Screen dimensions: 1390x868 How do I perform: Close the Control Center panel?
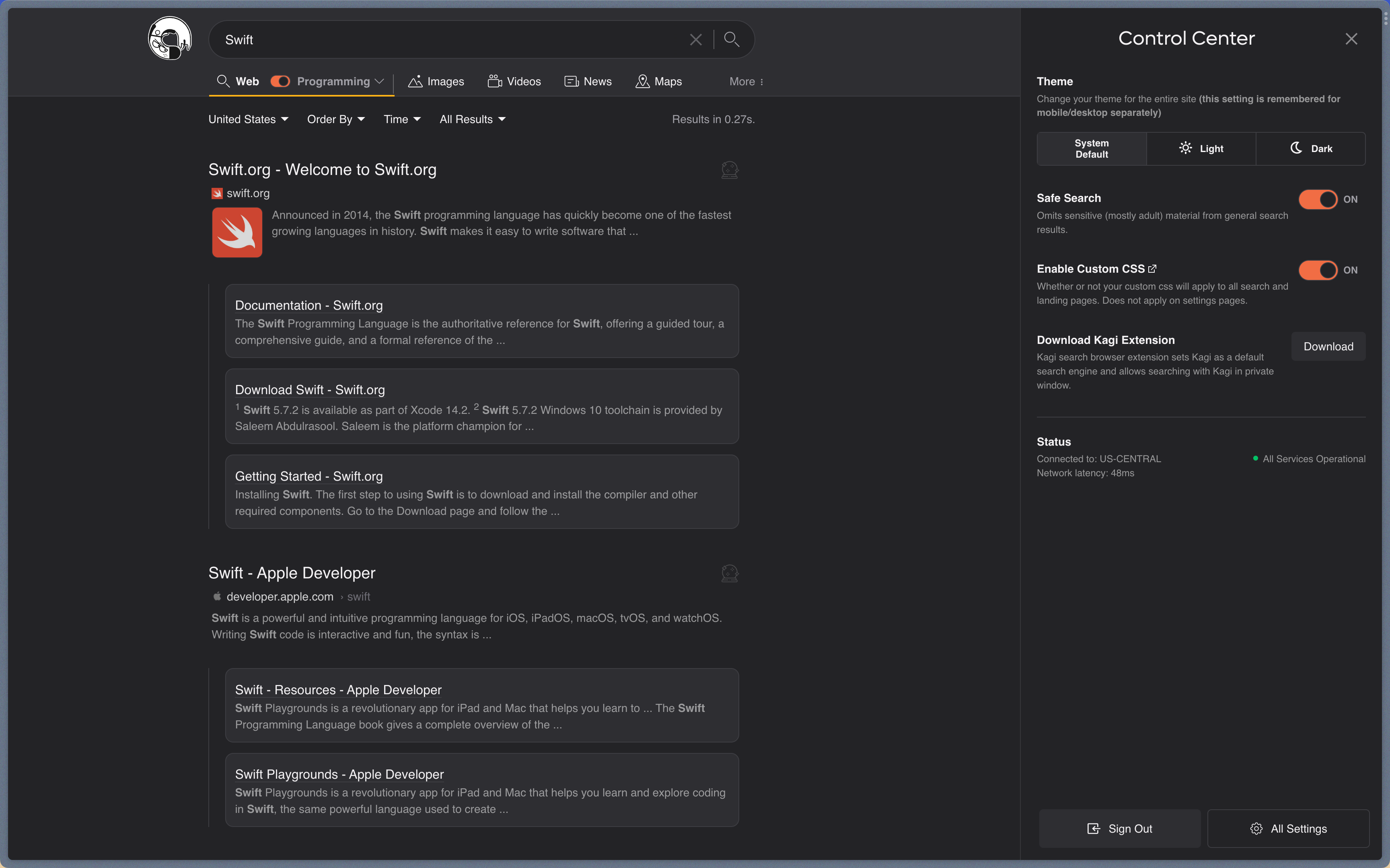1351,39
